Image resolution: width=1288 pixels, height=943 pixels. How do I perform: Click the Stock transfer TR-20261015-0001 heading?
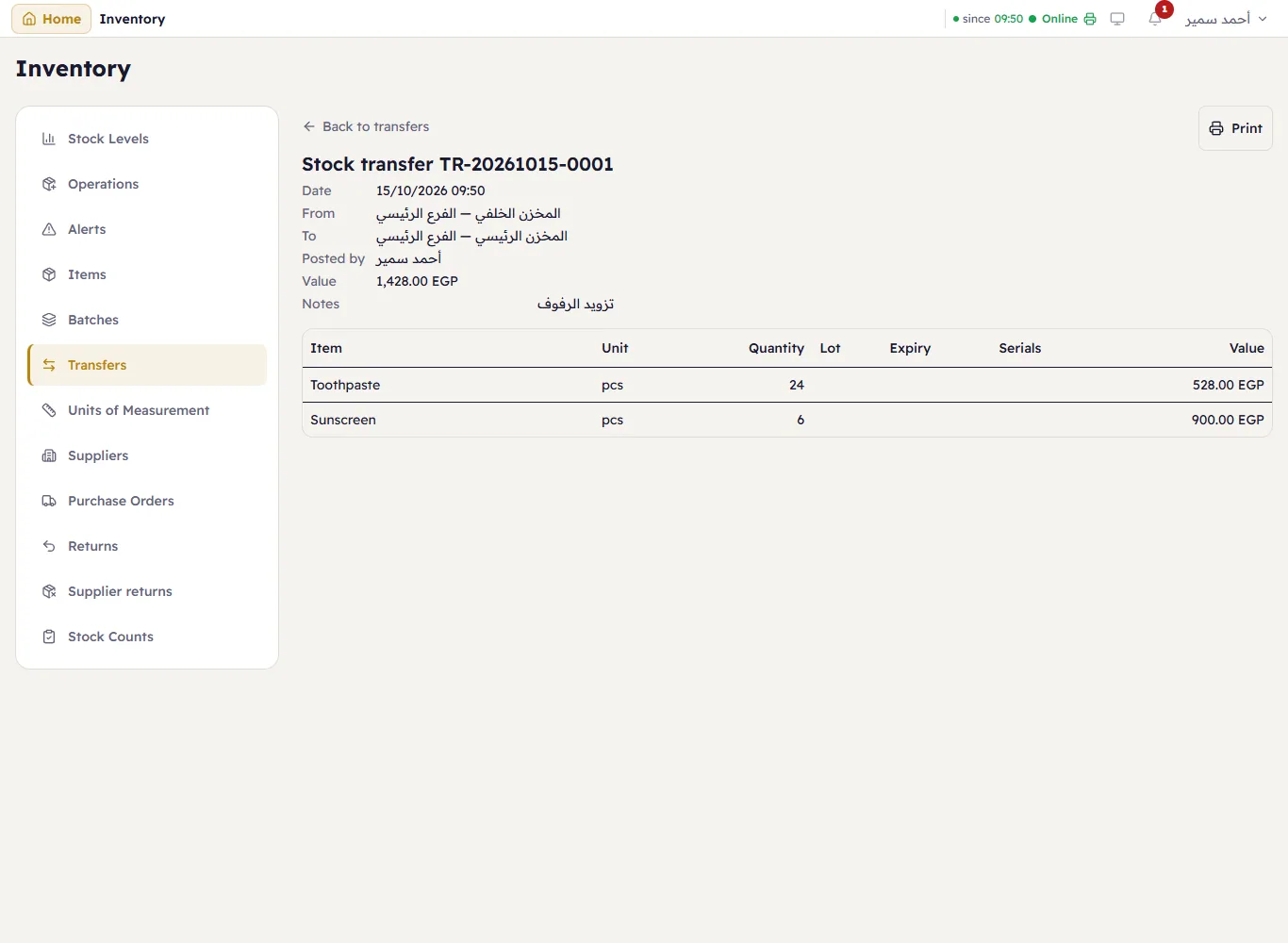(457, 164)
